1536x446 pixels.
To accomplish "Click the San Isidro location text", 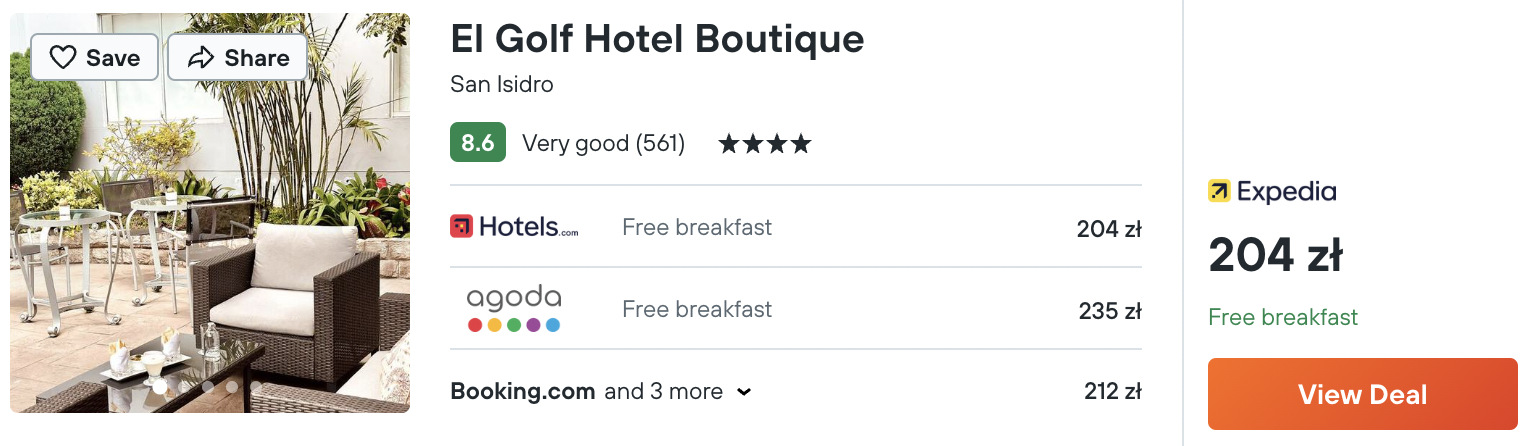I will [502, 84].
